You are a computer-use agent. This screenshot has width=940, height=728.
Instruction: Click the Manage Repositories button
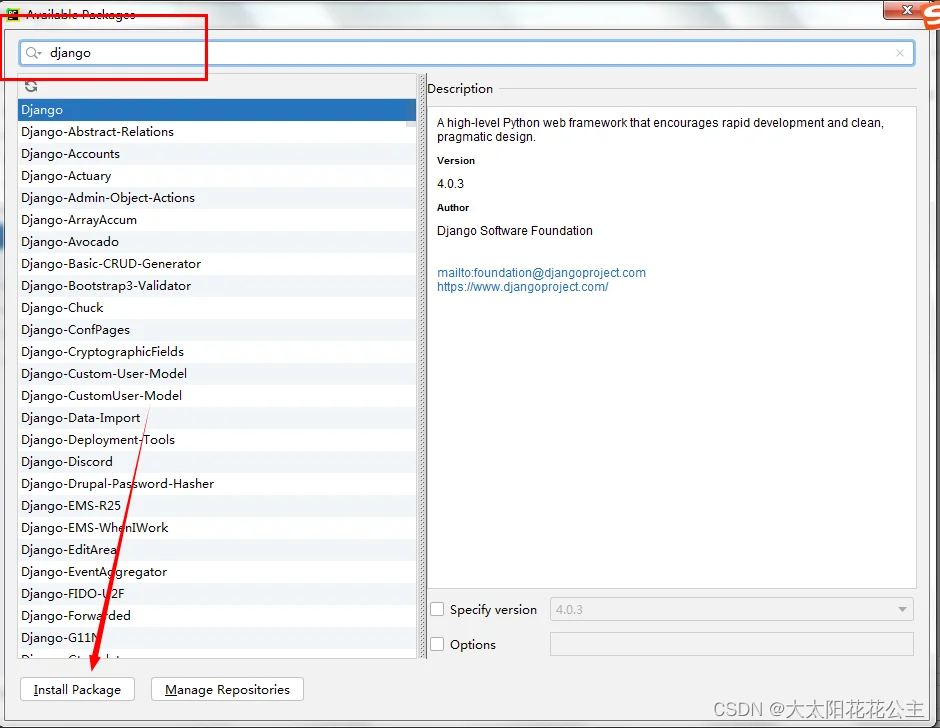point(227,689)
